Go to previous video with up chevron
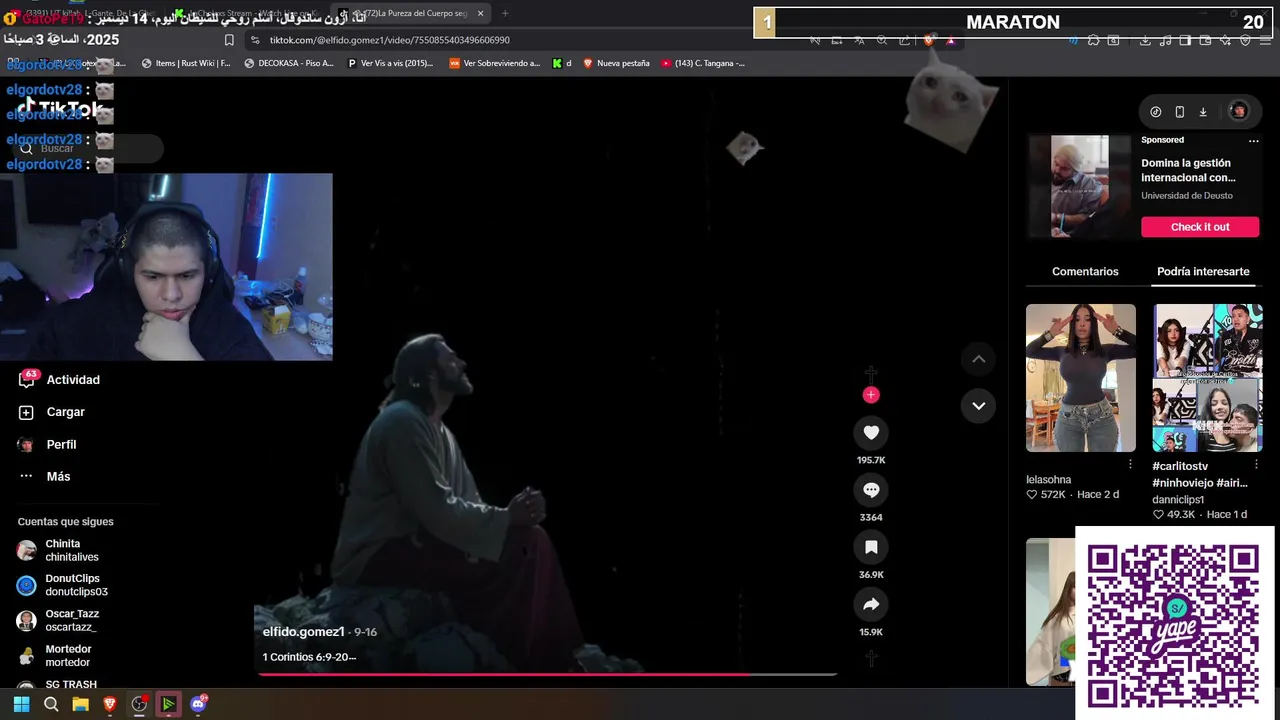Image resolution: width=1280 pixels, height=720 pixels. (x=978, y=359)
